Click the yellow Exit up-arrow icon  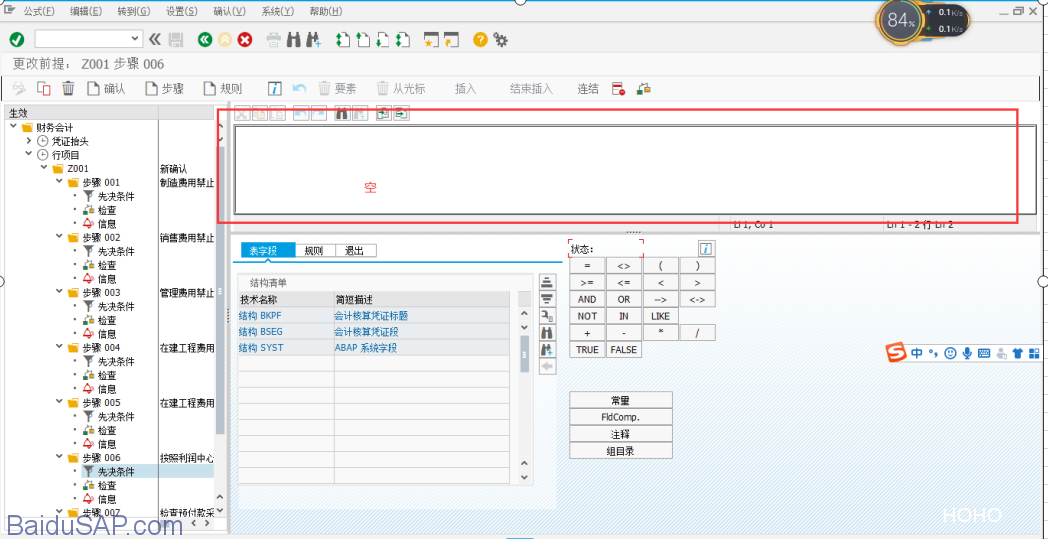(225, 40)
